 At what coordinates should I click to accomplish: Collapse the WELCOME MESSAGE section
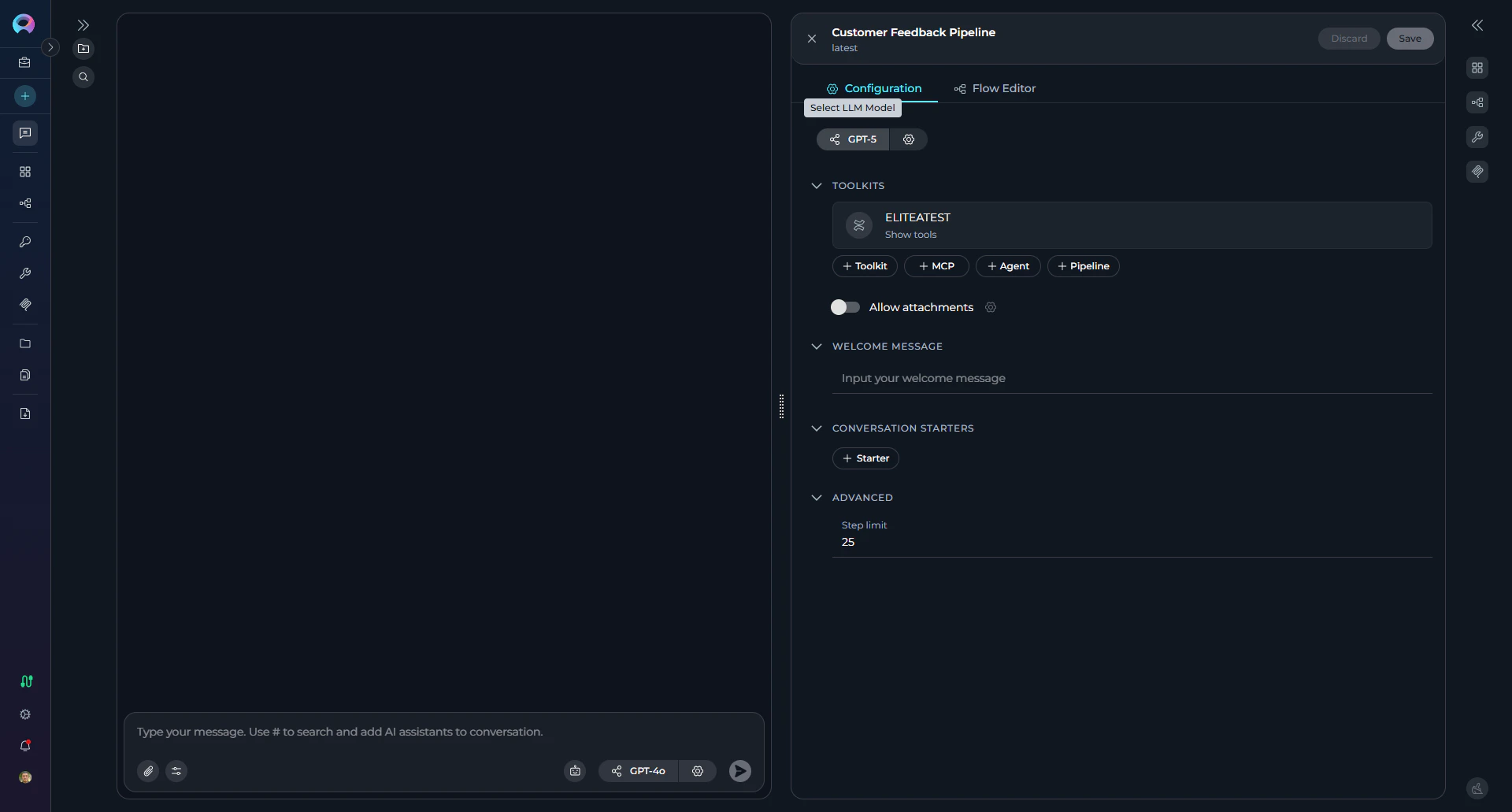817,347
